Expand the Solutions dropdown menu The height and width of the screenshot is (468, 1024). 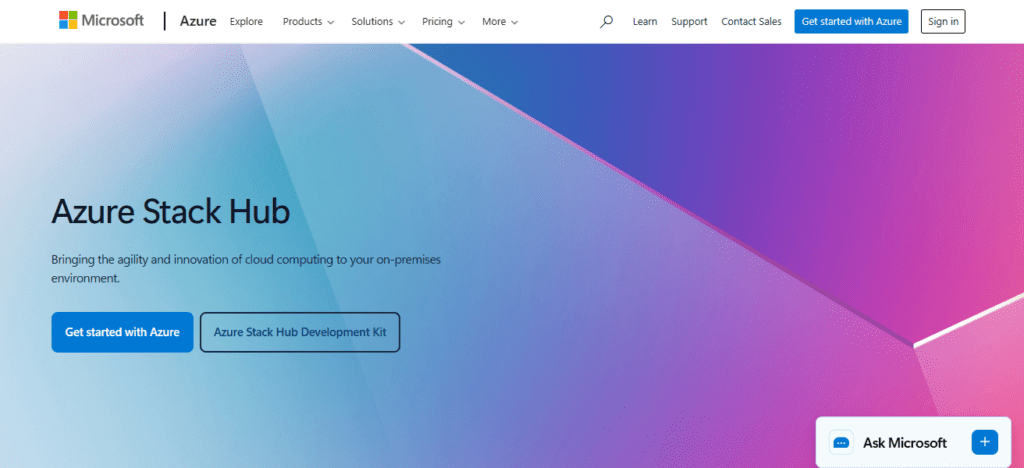click(378, 22)
